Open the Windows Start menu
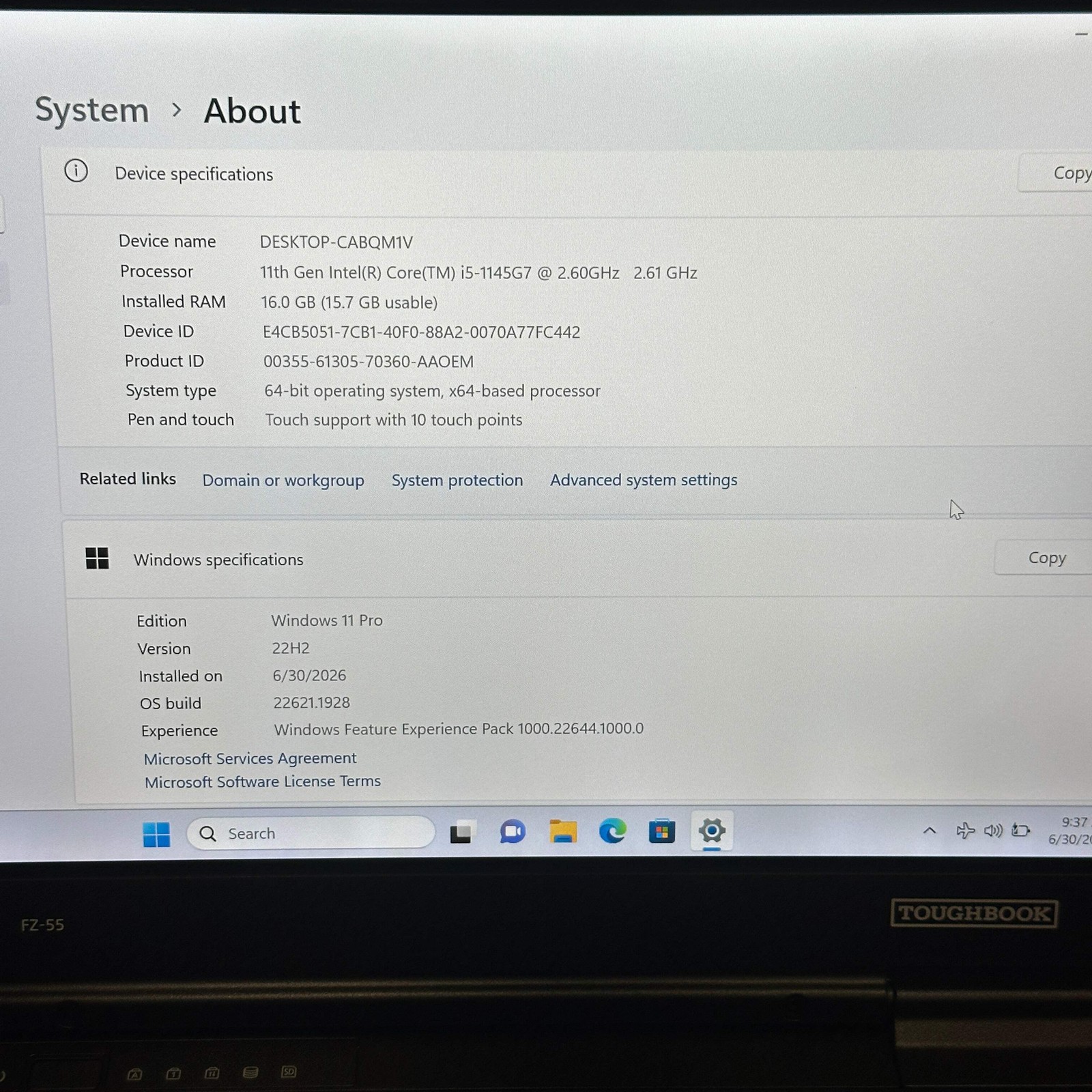The image size is (1092, 1092). (156, 834)
